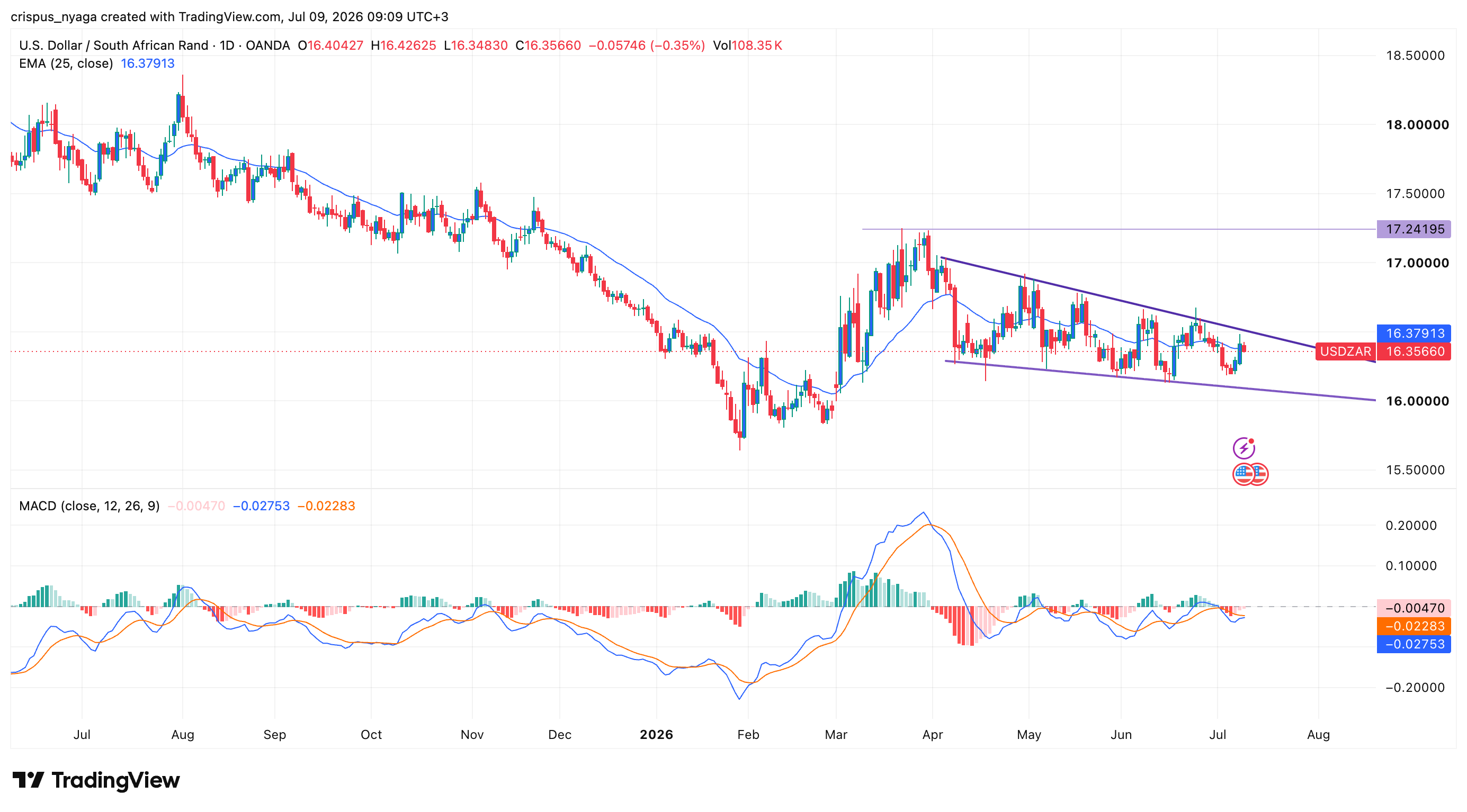Click the pink −0.00470 histogram axis tag

click(x=1414, y=608)
